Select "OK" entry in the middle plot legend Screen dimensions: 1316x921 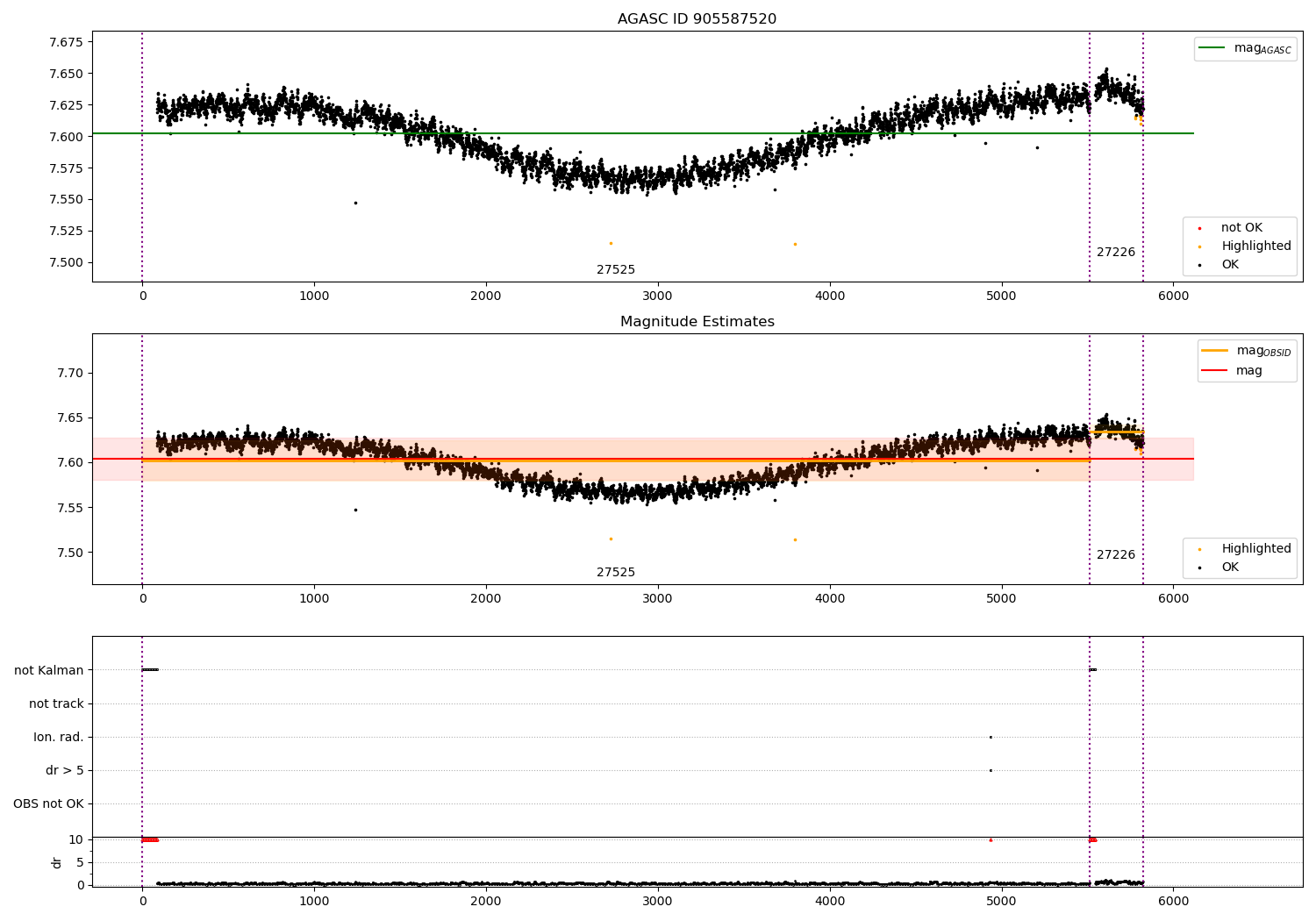1229,568
